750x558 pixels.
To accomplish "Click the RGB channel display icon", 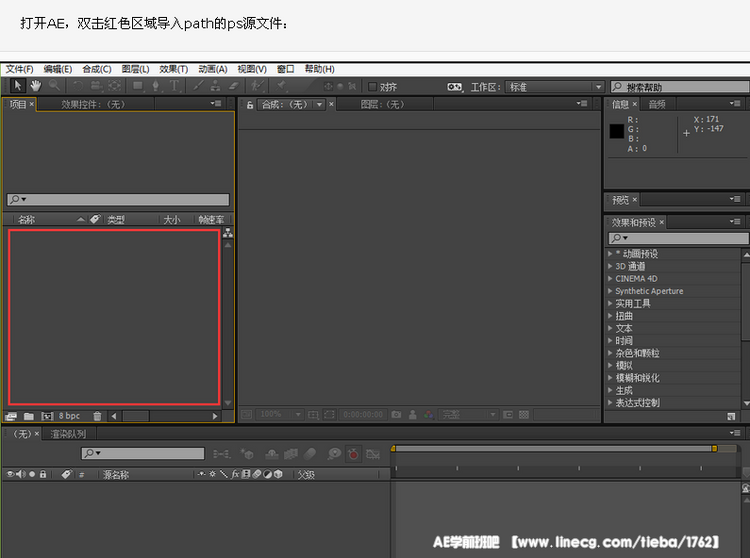I will [x=429, y=415].
